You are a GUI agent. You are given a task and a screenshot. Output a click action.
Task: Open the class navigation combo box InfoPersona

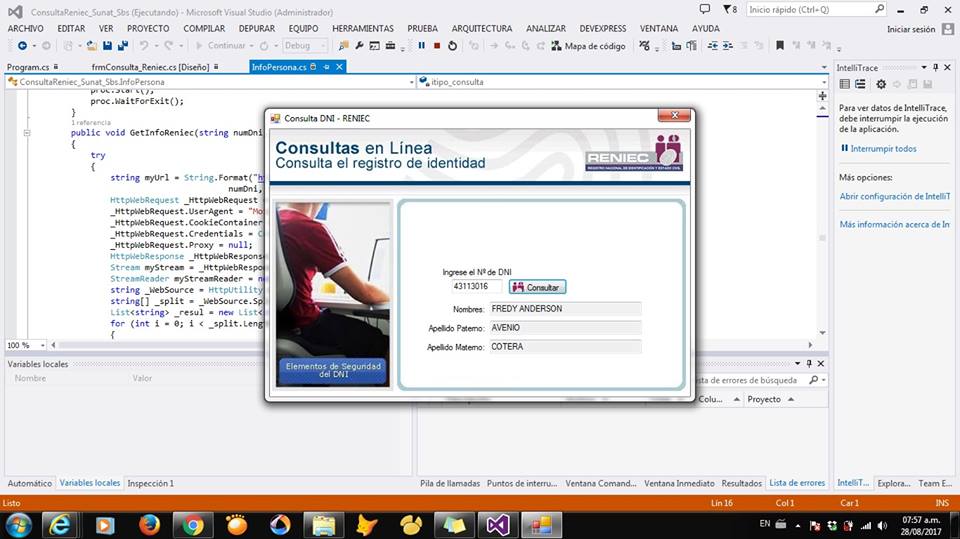209,82
